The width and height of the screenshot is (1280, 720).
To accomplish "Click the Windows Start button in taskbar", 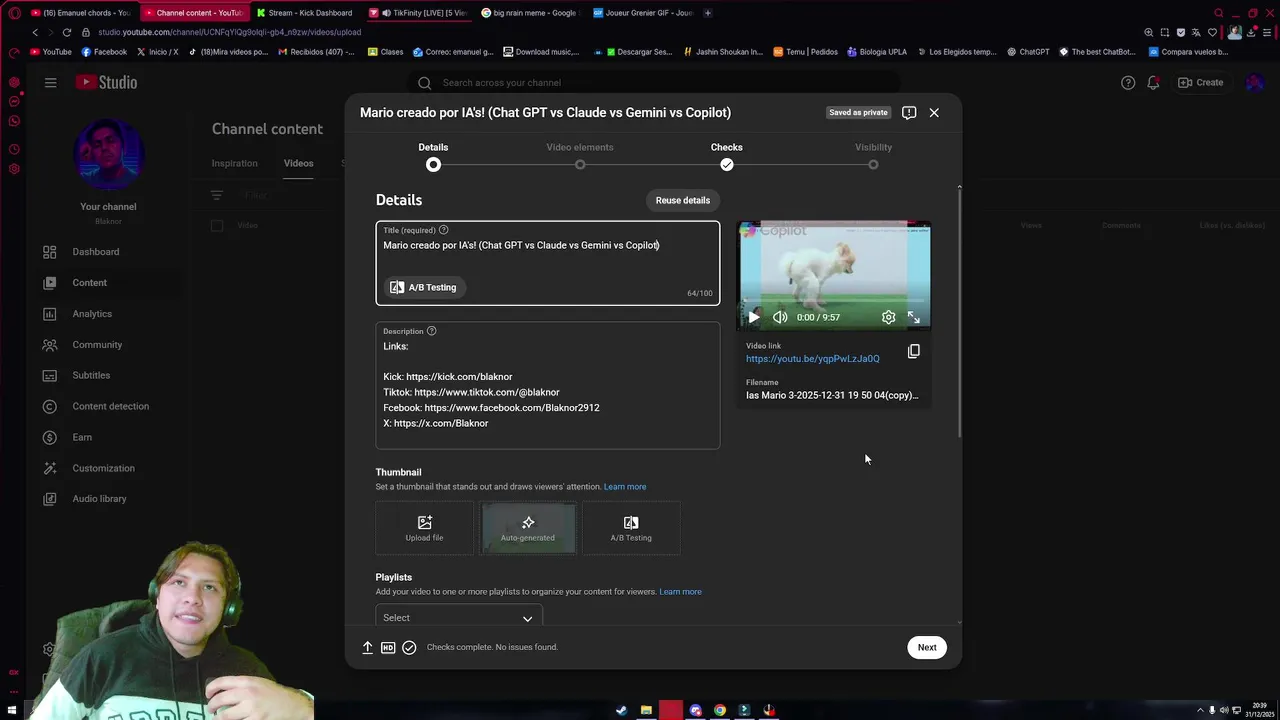I will point(12,710).
